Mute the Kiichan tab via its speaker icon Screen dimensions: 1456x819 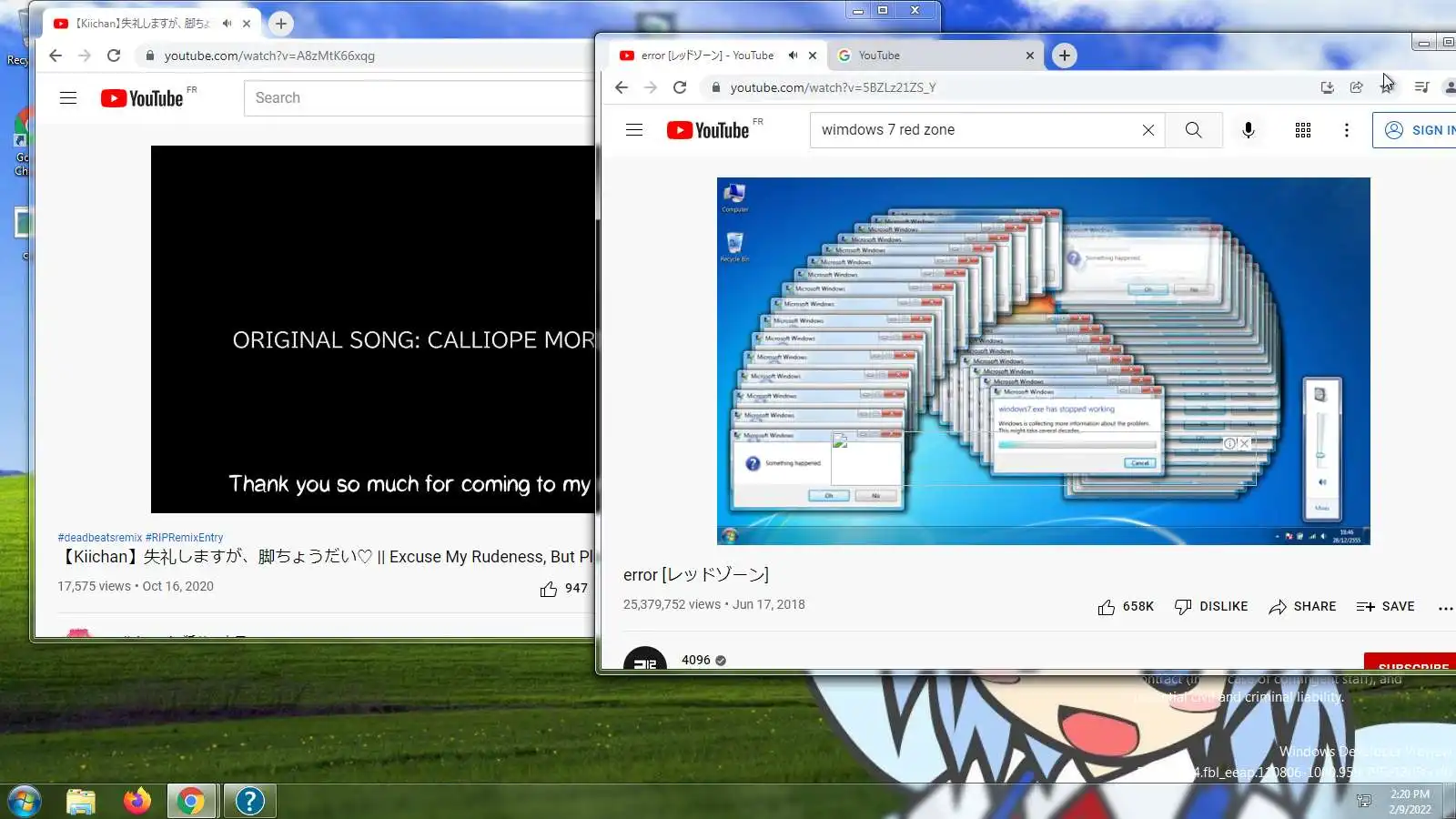[227, 24]
